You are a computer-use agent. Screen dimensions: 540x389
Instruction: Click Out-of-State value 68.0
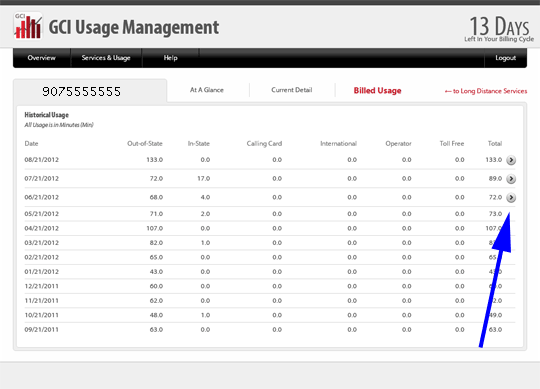(x=156, y=197)
